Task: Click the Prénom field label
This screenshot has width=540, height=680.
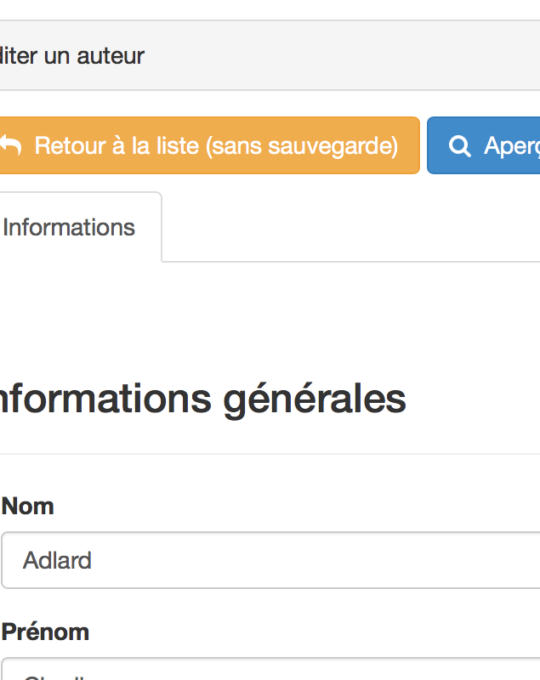Action: tap(46, 632)
